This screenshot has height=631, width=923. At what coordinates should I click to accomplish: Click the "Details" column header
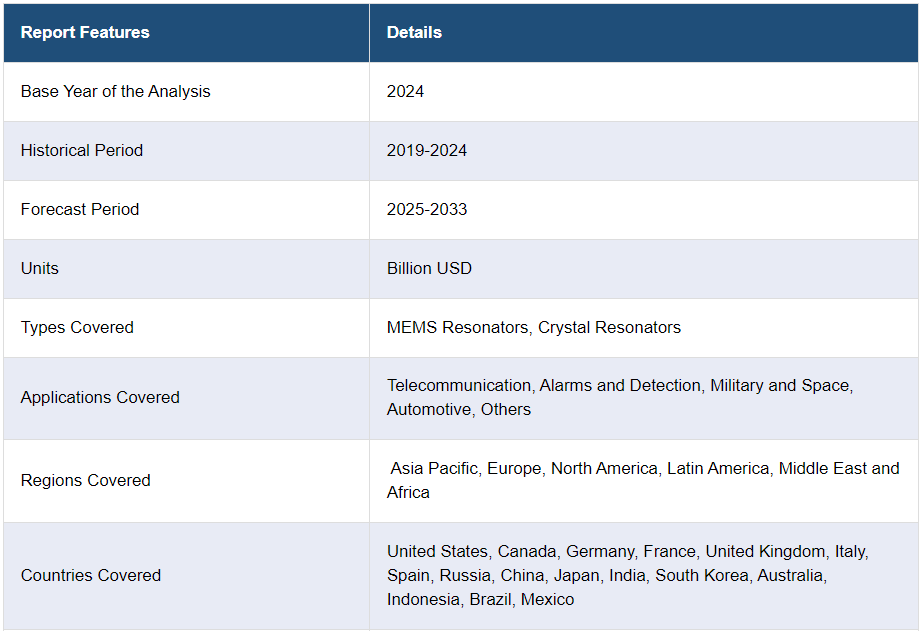click(414, 33)
